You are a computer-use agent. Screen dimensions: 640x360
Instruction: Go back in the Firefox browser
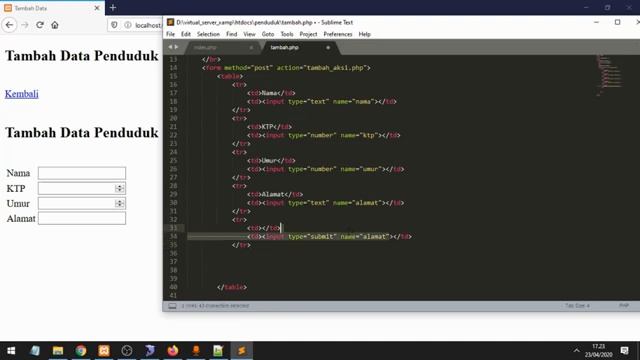coord(9,25)
